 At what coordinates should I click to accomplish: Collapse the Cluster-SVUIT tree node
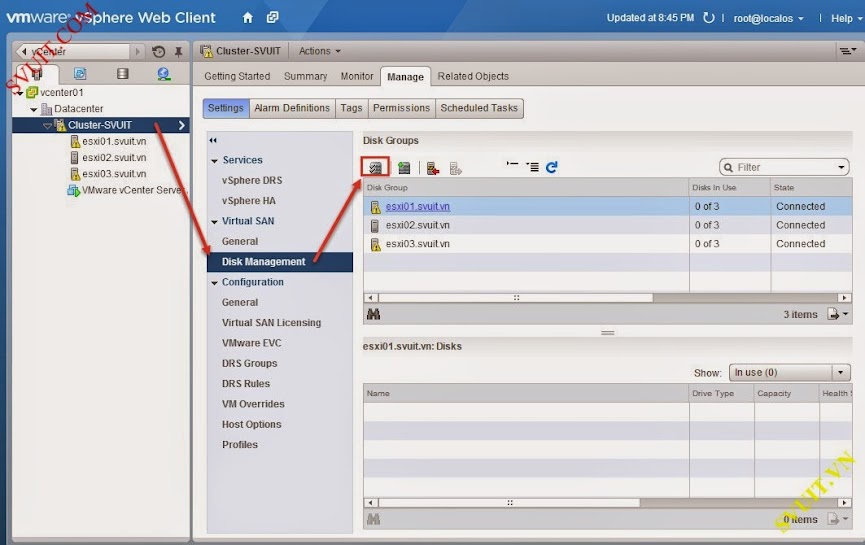click(47, 126)
